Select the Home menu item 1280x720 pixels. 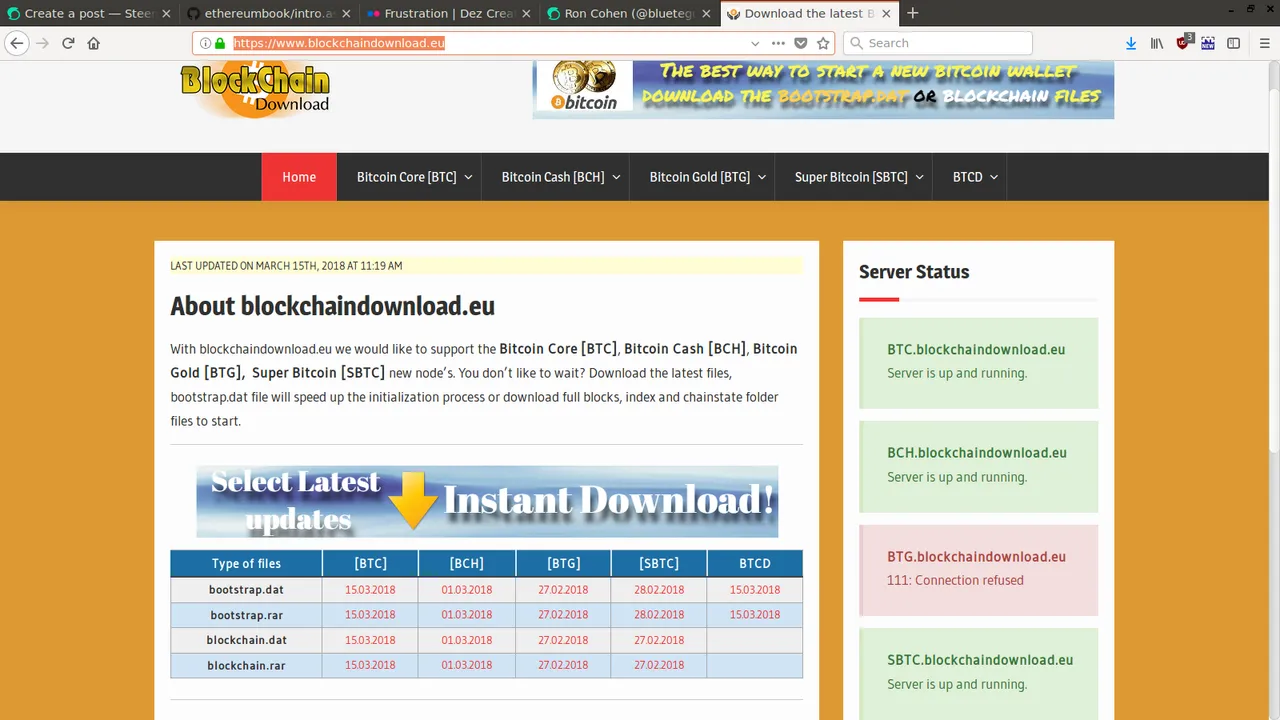(299, 177)
